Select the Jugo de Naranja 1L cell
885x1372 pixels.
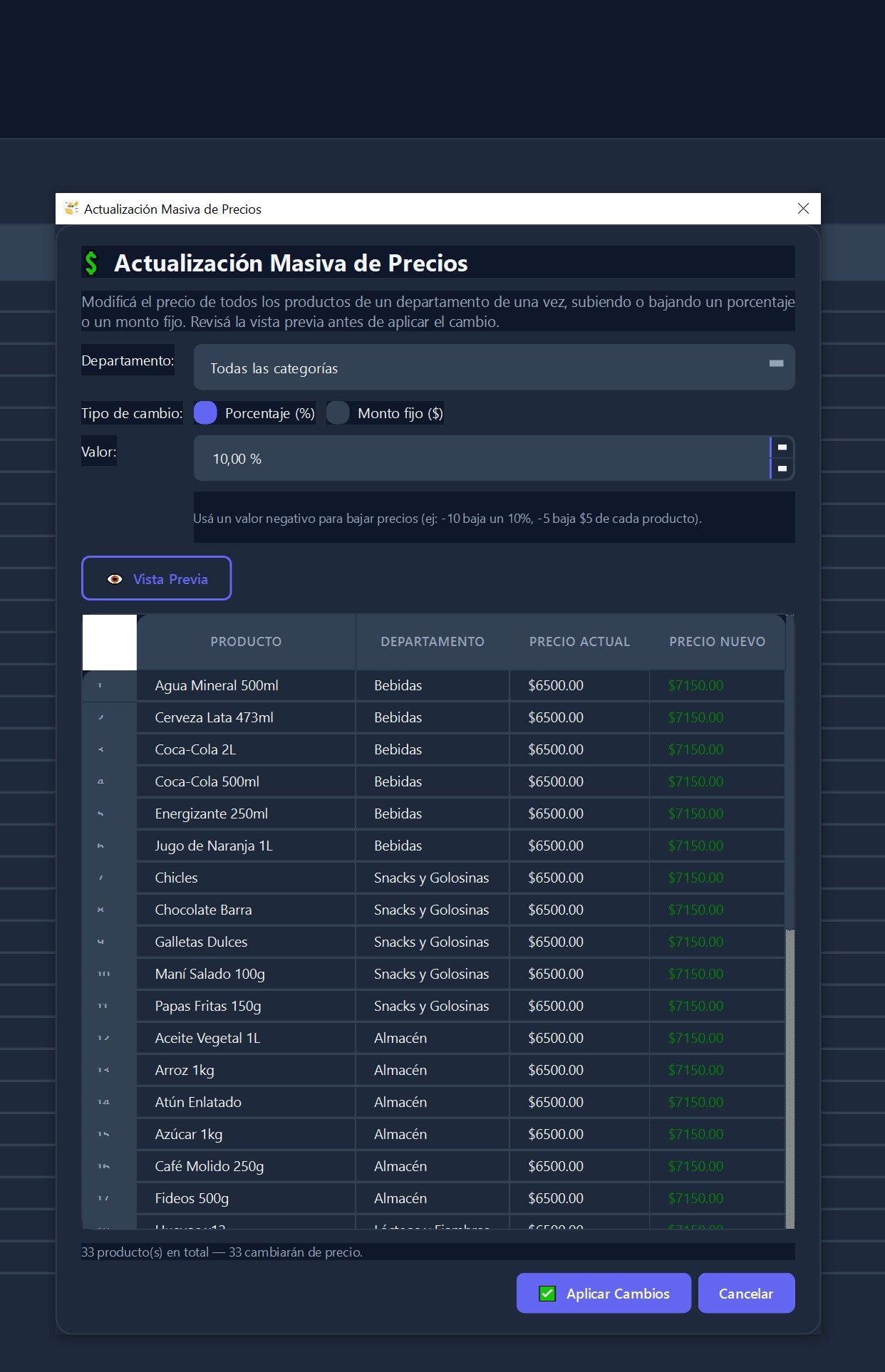(x=246, y=846)
